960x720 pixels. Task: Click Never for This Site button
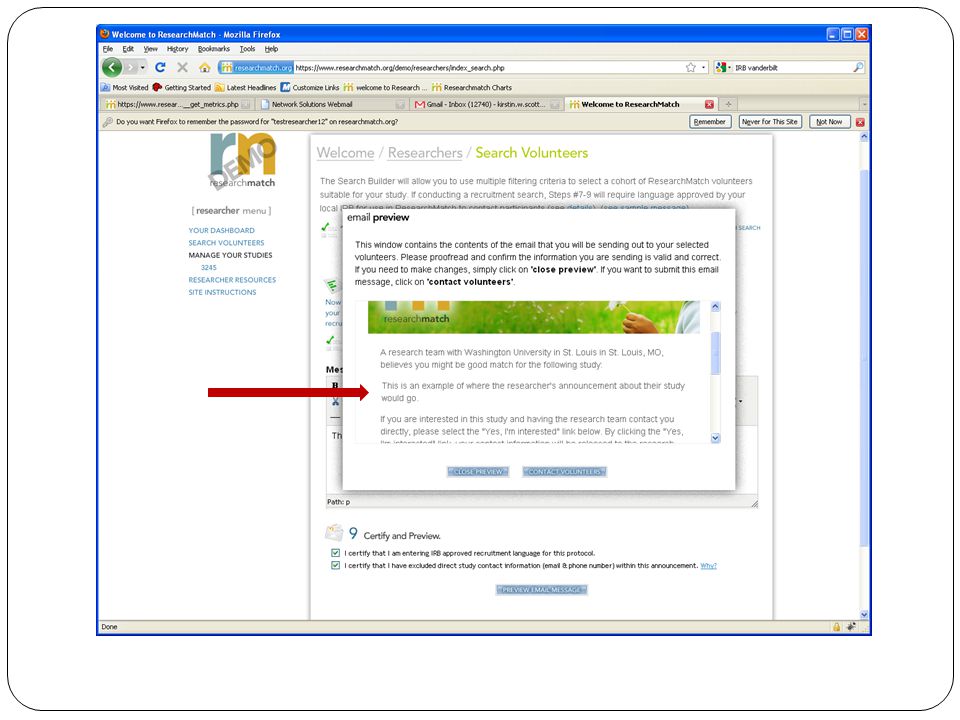(x=770, y=122)
